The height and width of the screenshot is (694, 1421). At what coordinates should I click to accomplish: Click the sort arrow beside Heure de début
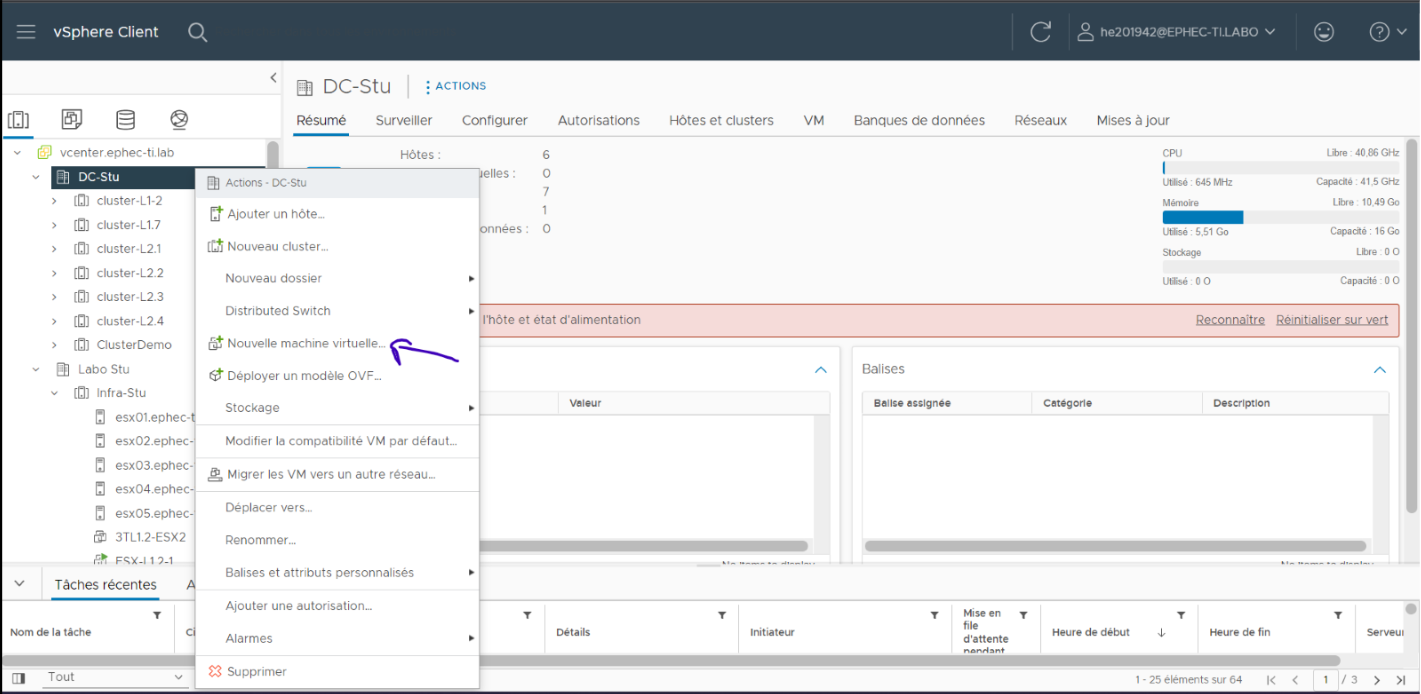pyautogui.click(x=1161, y=632)
